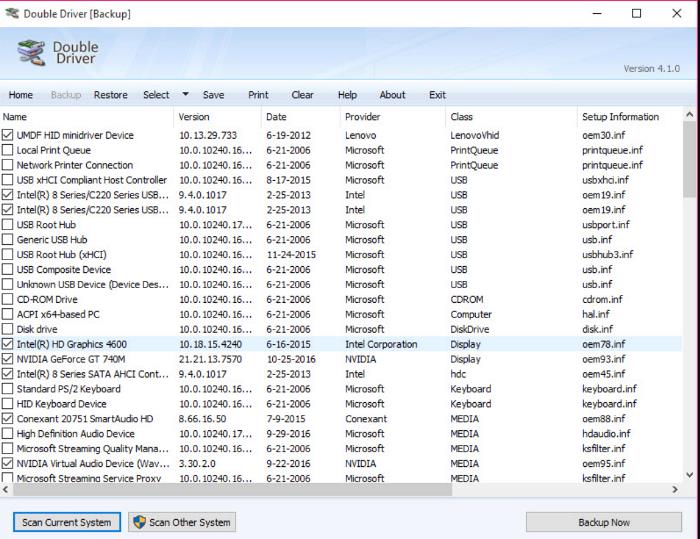700x539 pixels.
Task: Check Network Printer Connection checkbox
Action: click(x=7, y=165)
